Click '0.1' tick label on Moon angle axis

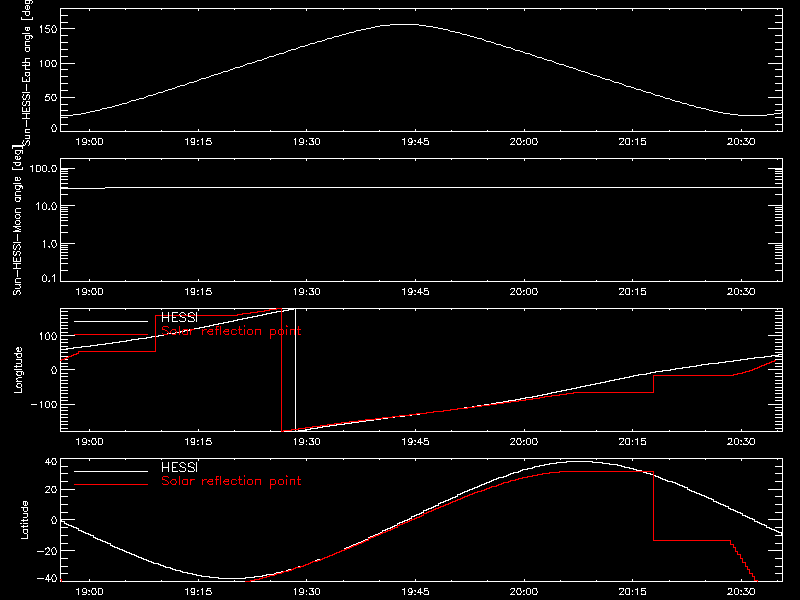pos(49,279)
